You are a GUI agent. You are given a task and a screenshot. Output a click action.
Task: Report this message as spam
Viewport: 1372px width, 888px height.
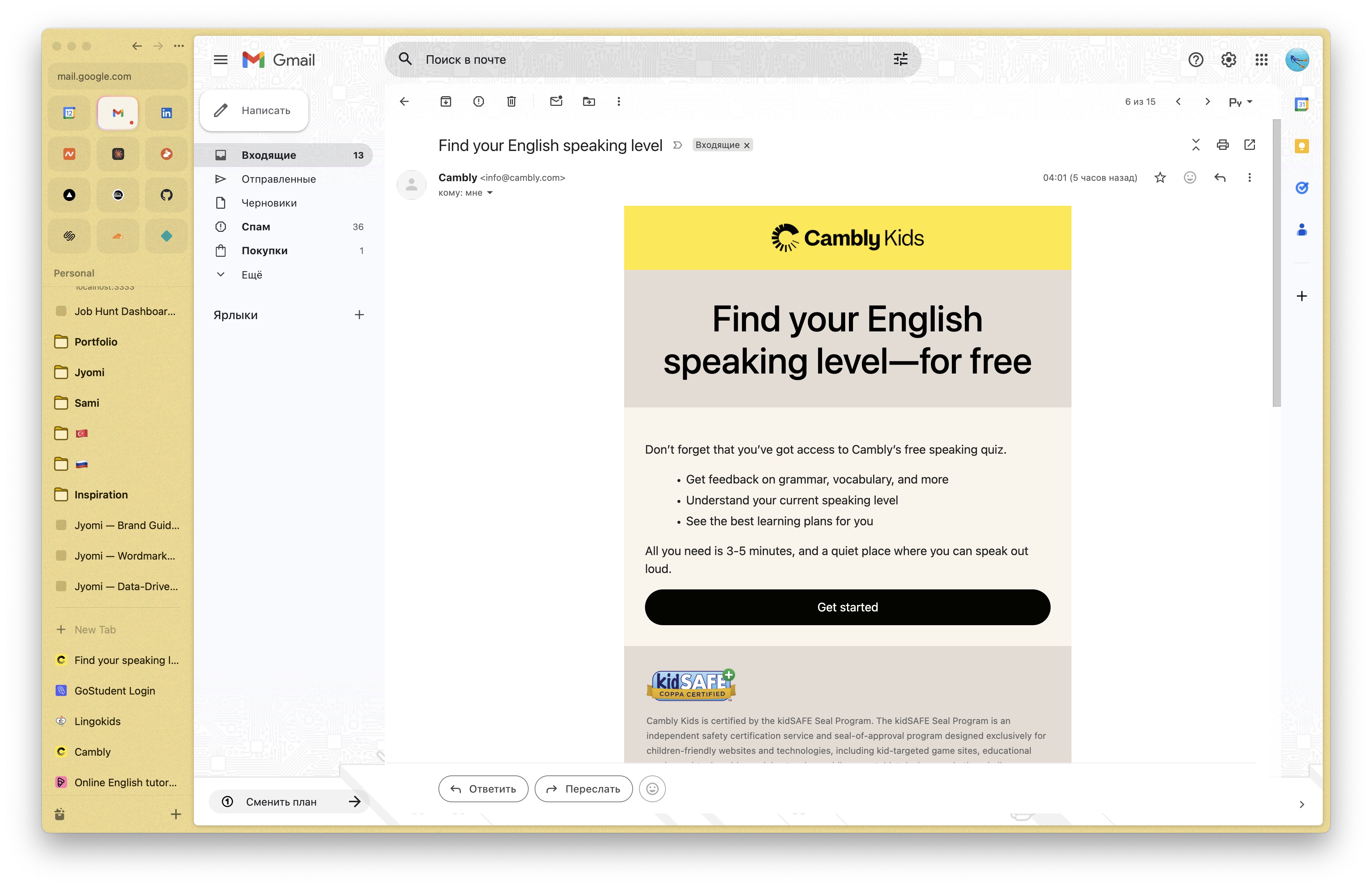pyautogui.click(x=478, y=101)
